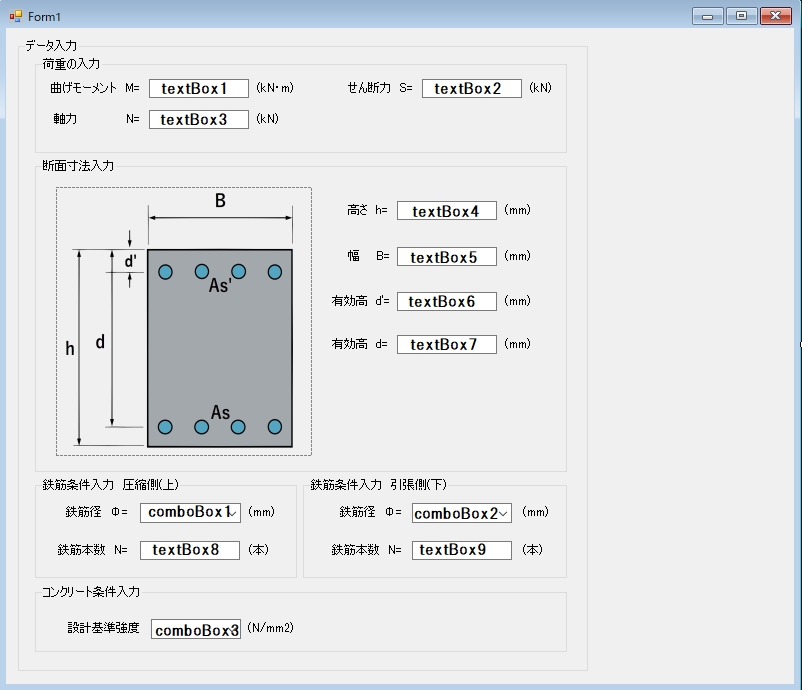Click the As' label in the diagram
Screen dimensions: 802x690
[x=220, y=286]
